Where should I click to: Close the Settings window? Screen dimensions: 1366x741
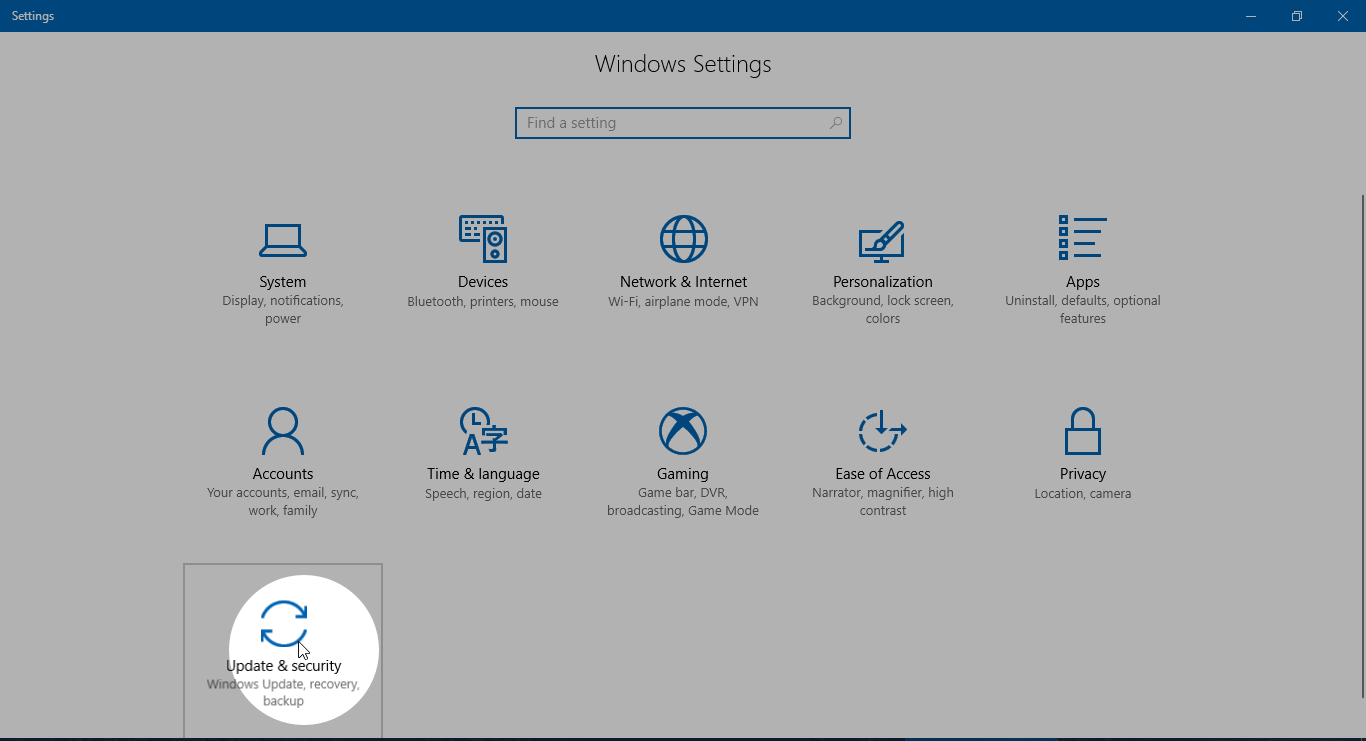(1343, 16)
